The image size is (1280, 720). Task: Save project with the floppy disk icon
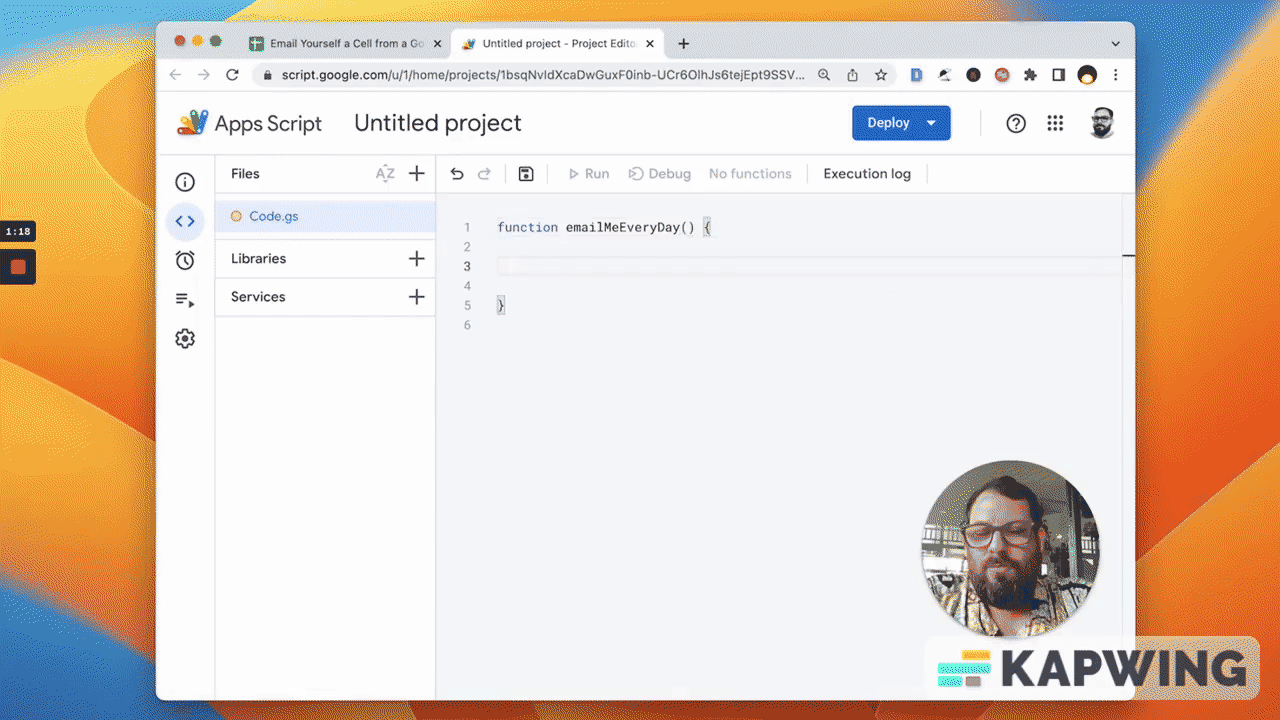click(x=526, y=174)
